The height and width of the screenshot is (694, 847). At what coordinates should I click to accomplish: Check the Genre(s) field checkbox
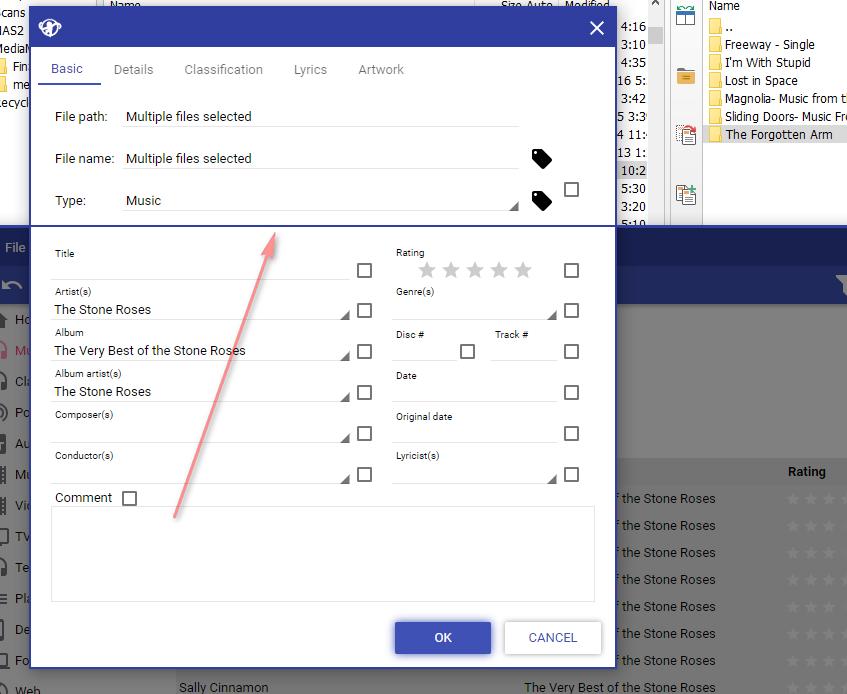coord(571,310)
